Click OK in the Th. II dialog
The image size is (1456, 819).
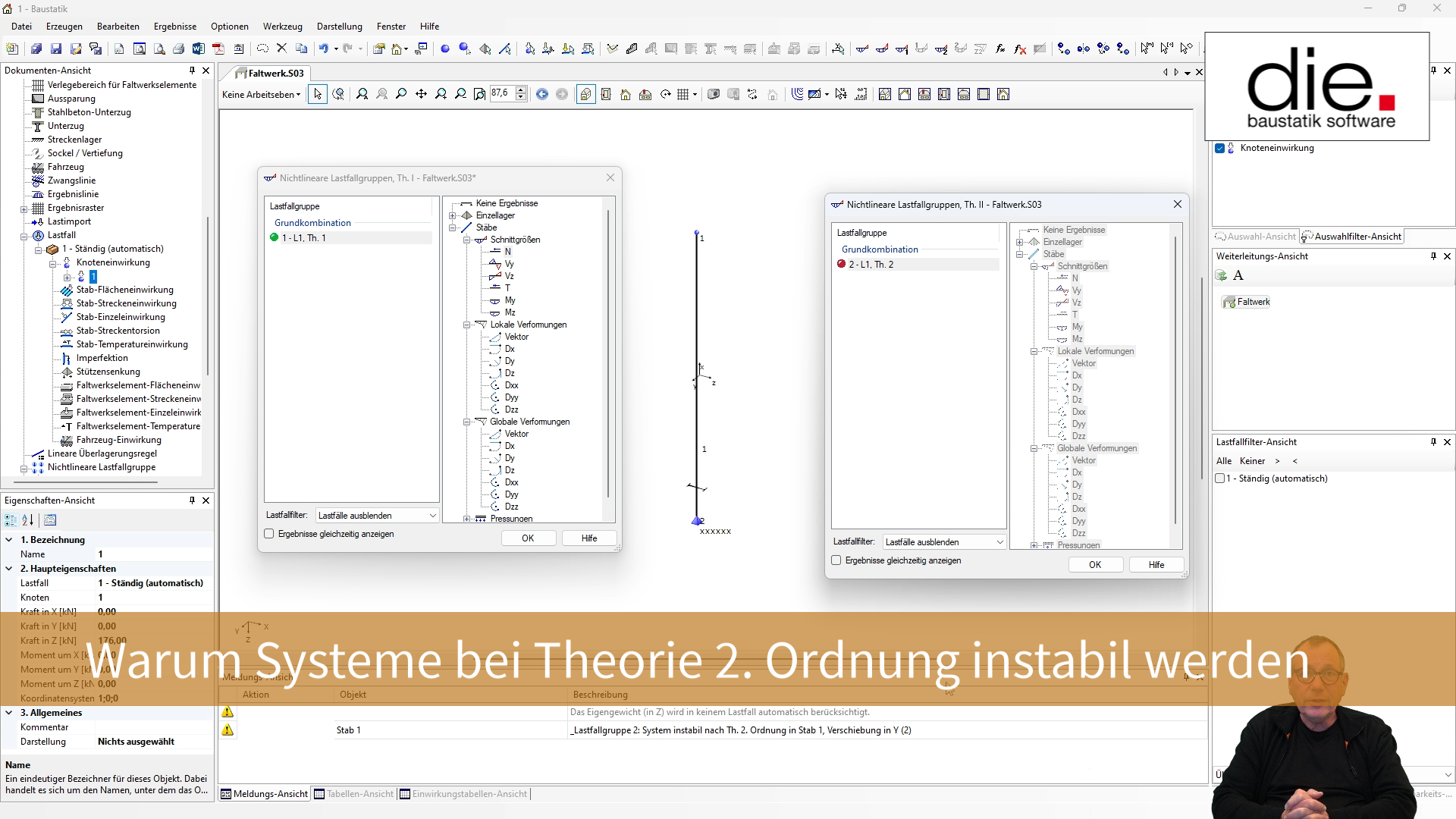(1096, 565)
